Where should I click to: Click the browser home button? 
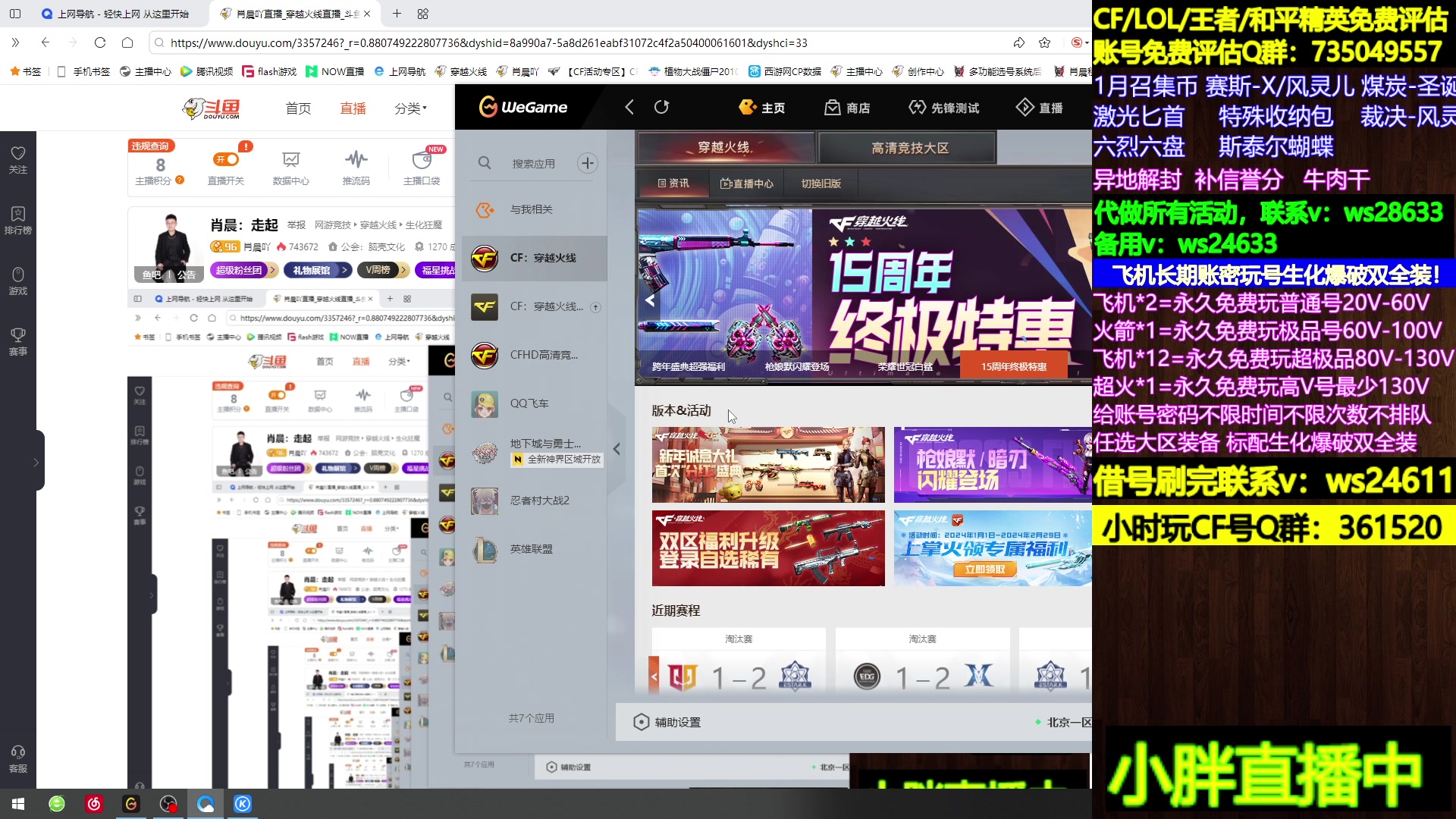coord(127,42)
